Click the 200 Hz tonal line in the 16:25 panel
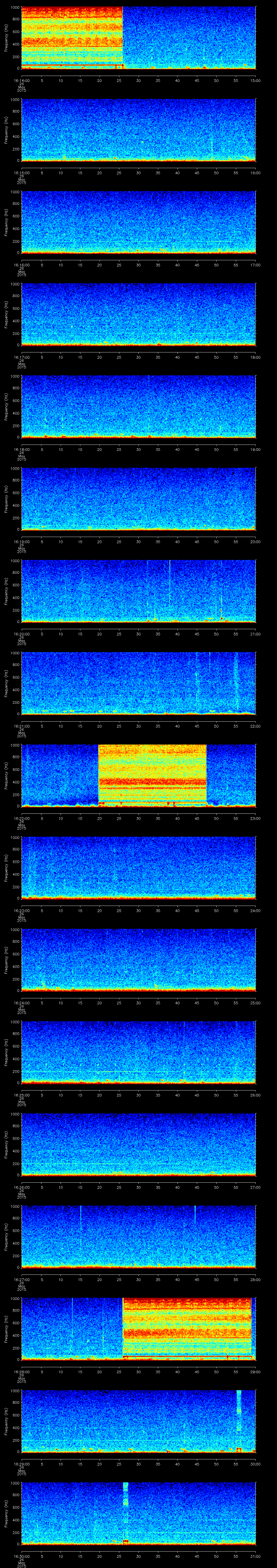Image resolution: width=277 pixels, height=1568 pixels. [x=138, y=1072]
